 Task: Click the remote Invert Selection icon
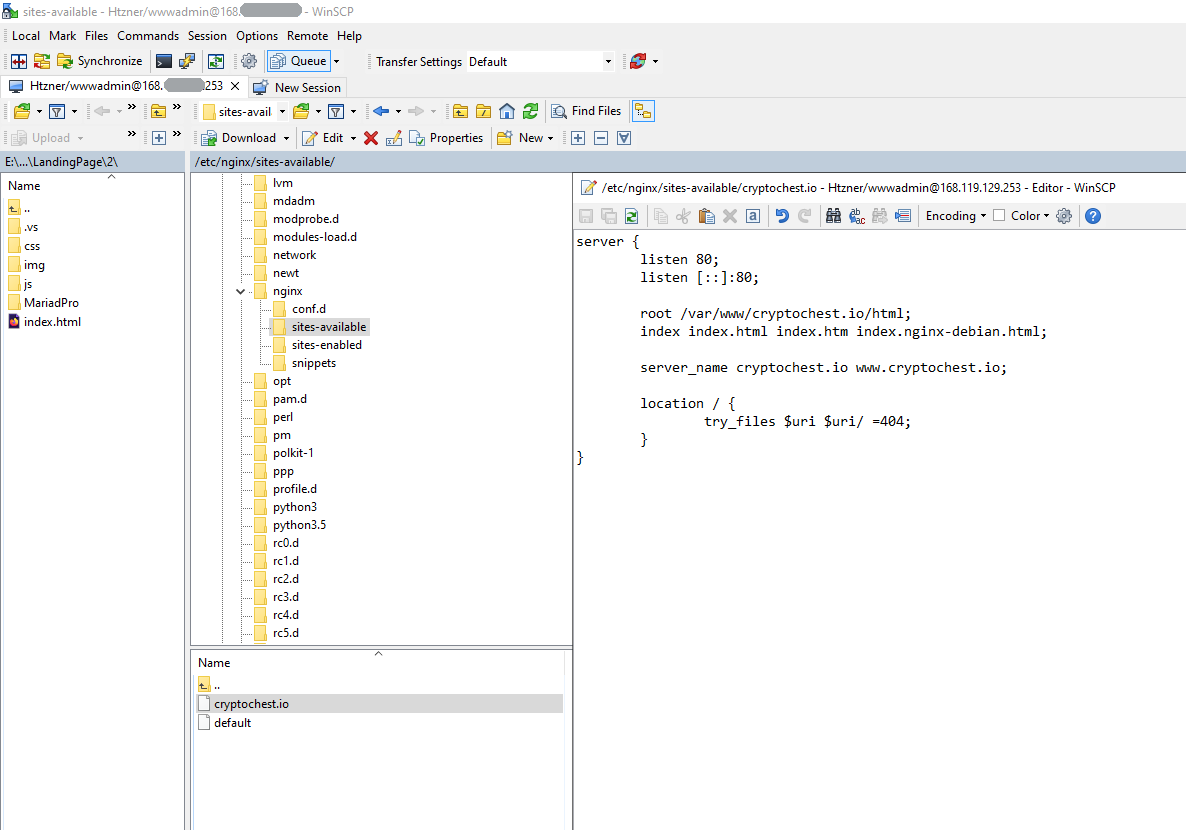coord(624,138)
